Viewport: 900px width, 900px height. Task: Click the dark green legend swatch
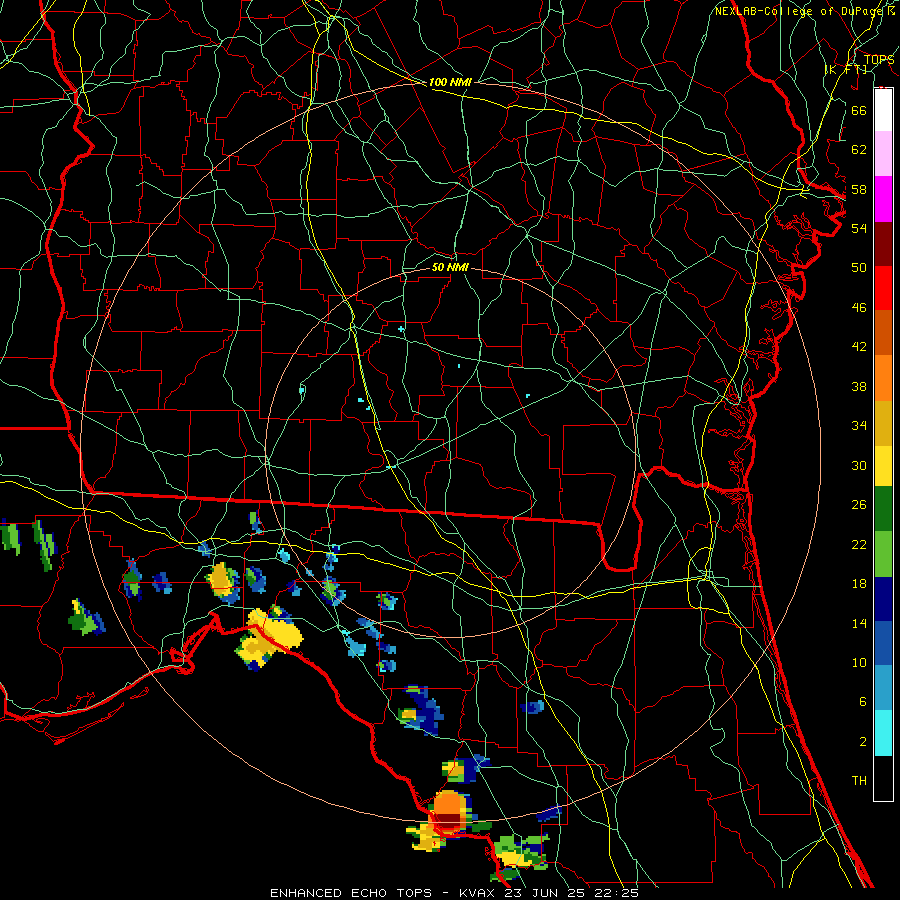coord(883,509)
